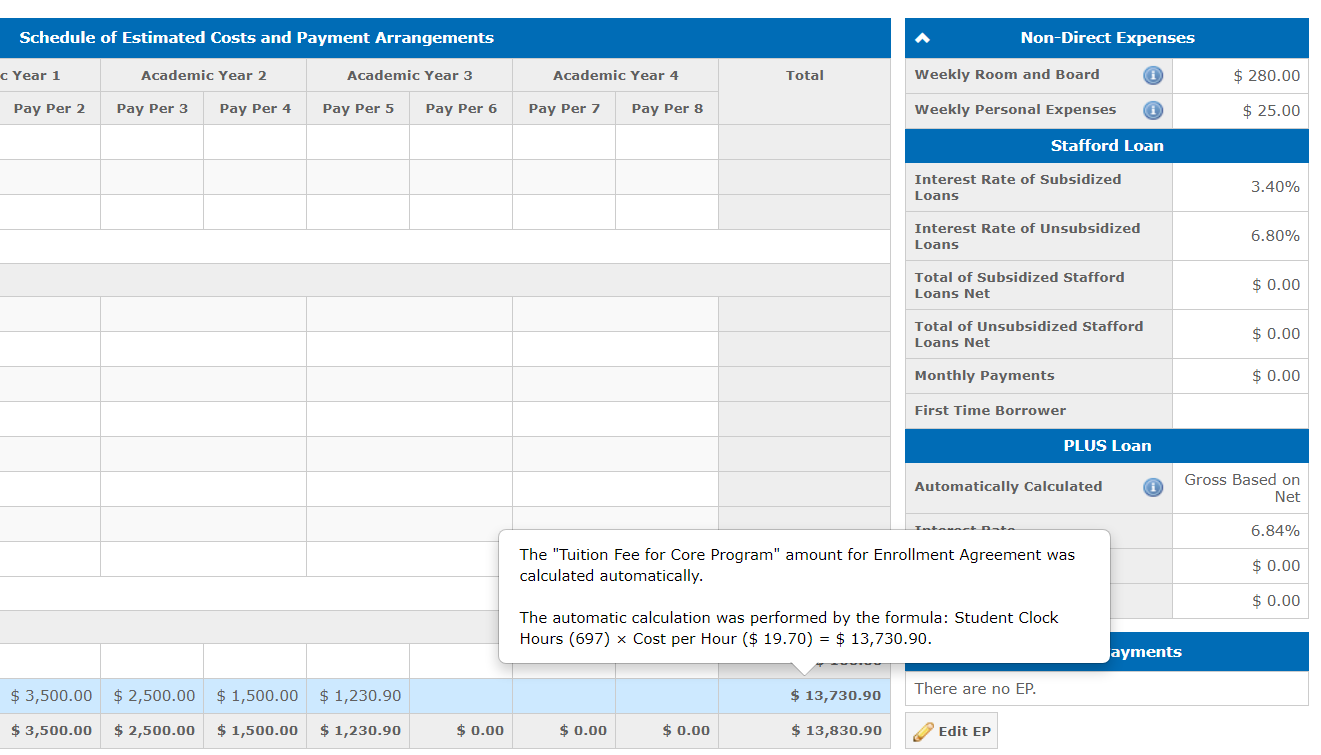The height and width of the screenshot is (755, 1321).
Task: Select the PLUS Loan section header
Action: coord(1107,446)
